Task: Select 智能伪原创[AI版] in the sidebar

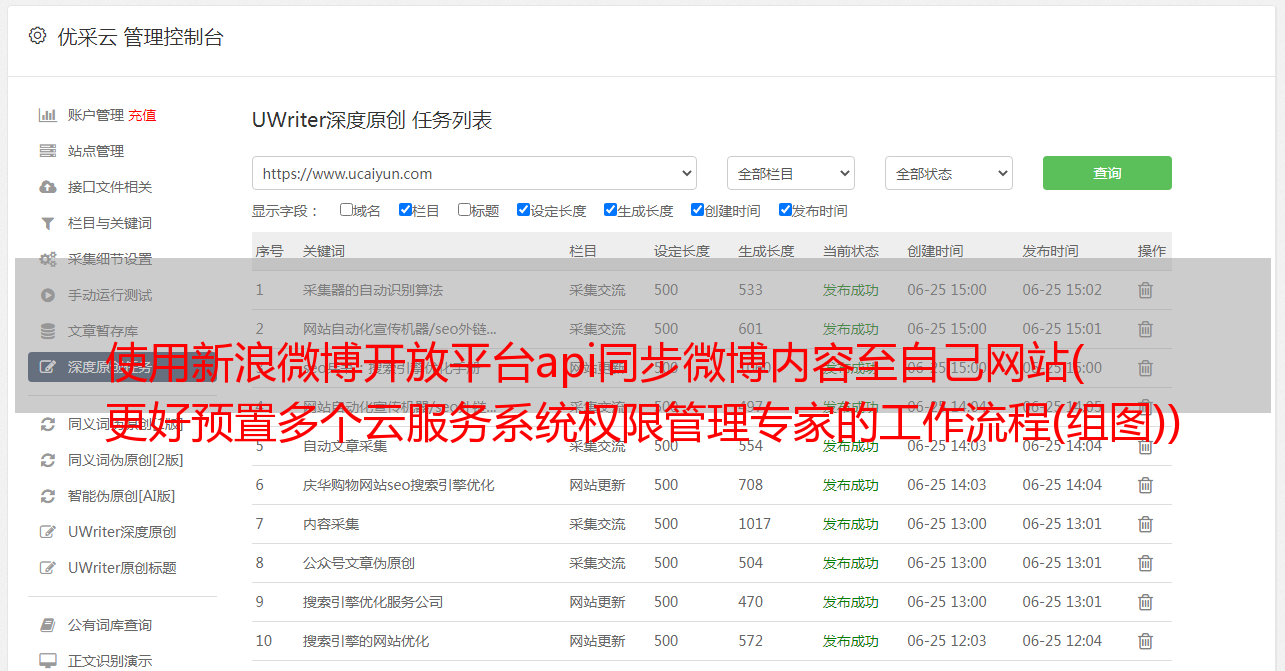Action: 122,496
